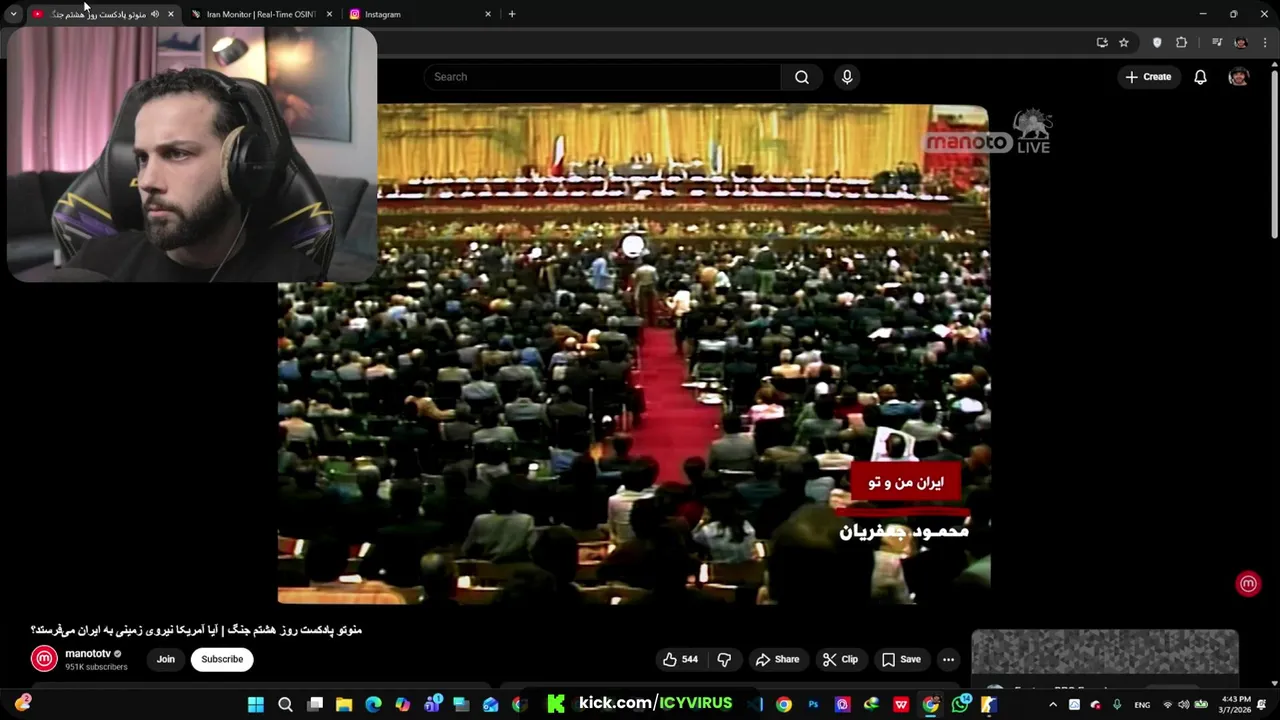Click the Persian video title text

(196, 630)
